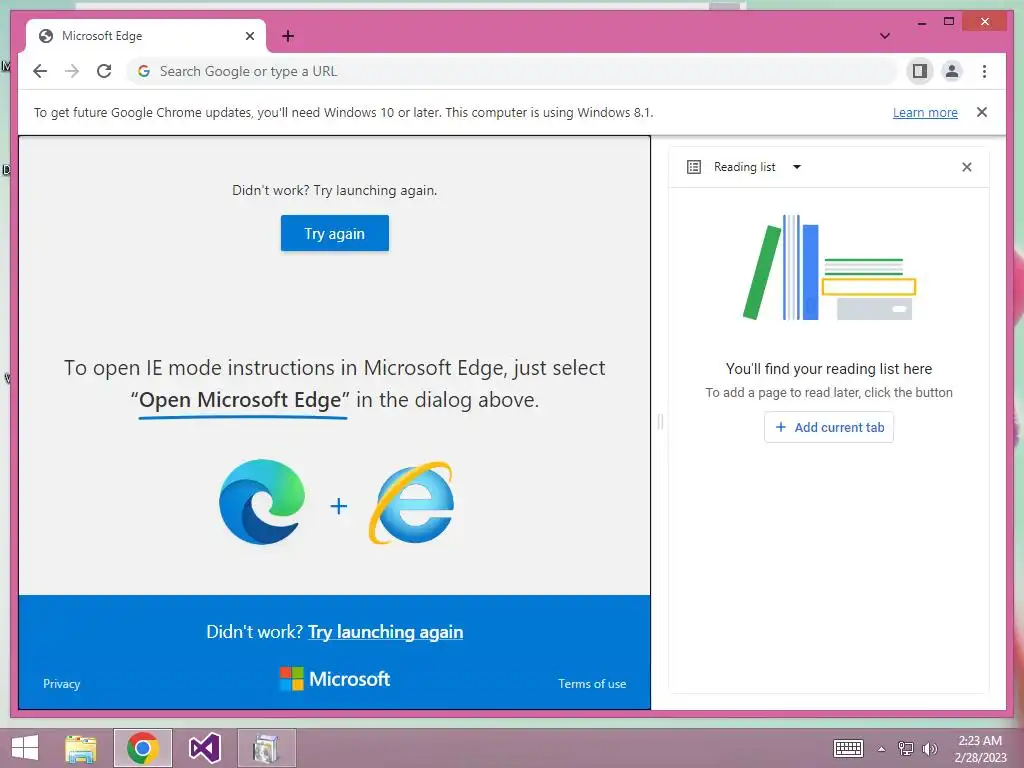This screenshot has height=768, width=1024.
Task: Click the side panel resize handle
Action: click(x=660, y=422)
